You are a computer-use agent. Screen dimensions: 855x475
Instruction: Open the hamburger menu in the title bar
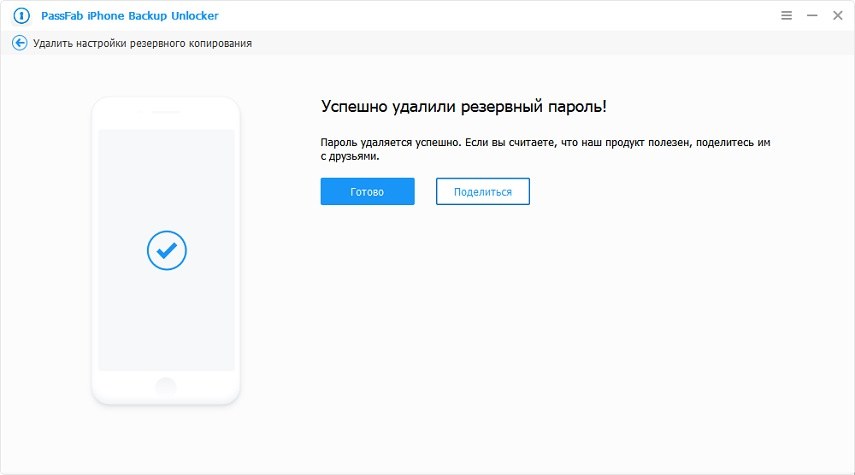click(786, 16)
